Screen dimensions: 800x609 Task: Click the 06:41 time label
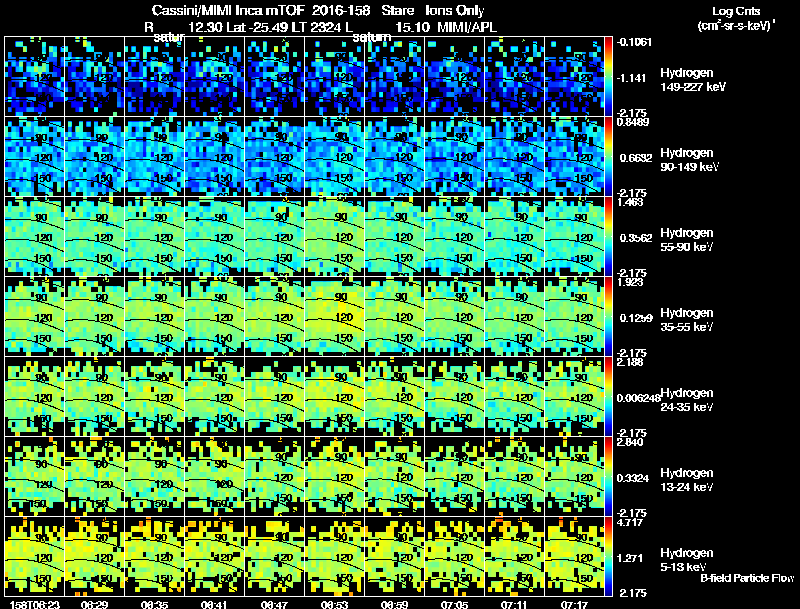tap(214, 604)
